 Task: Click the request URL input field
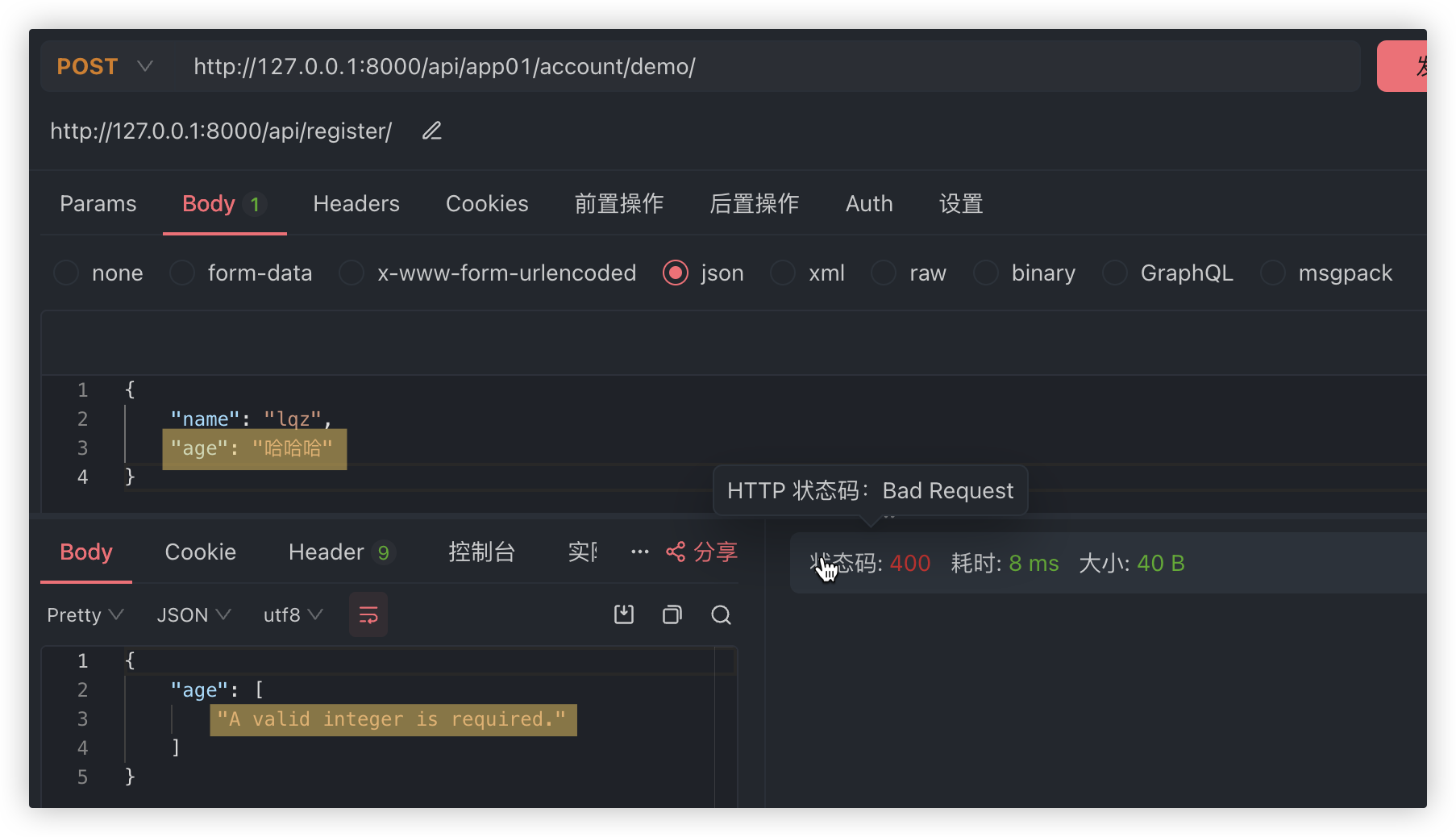pyautogui.click(x=726, y=66)
